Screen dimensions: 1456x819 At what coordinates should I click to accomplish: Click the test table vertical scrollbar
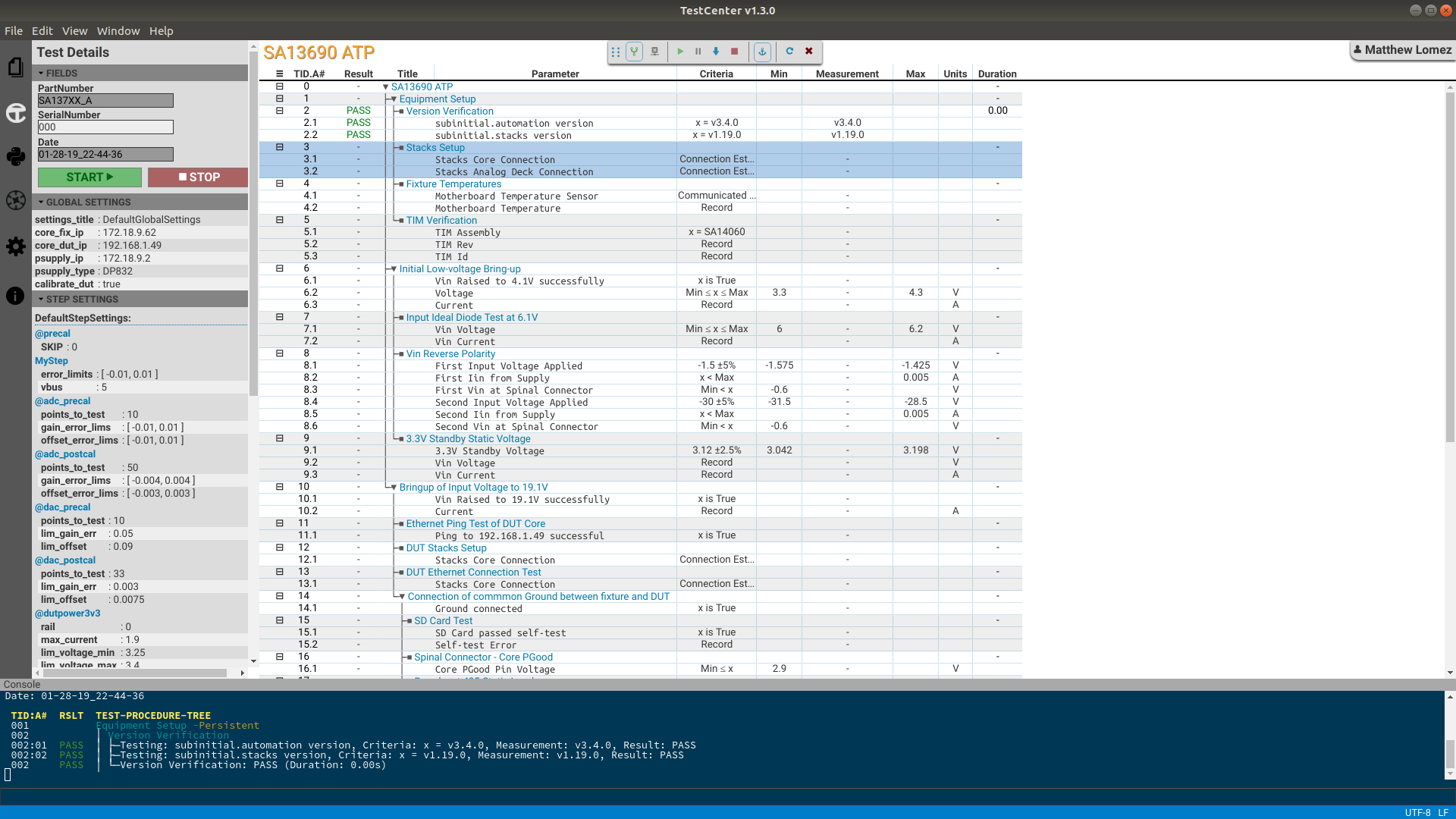[1450, 265]
